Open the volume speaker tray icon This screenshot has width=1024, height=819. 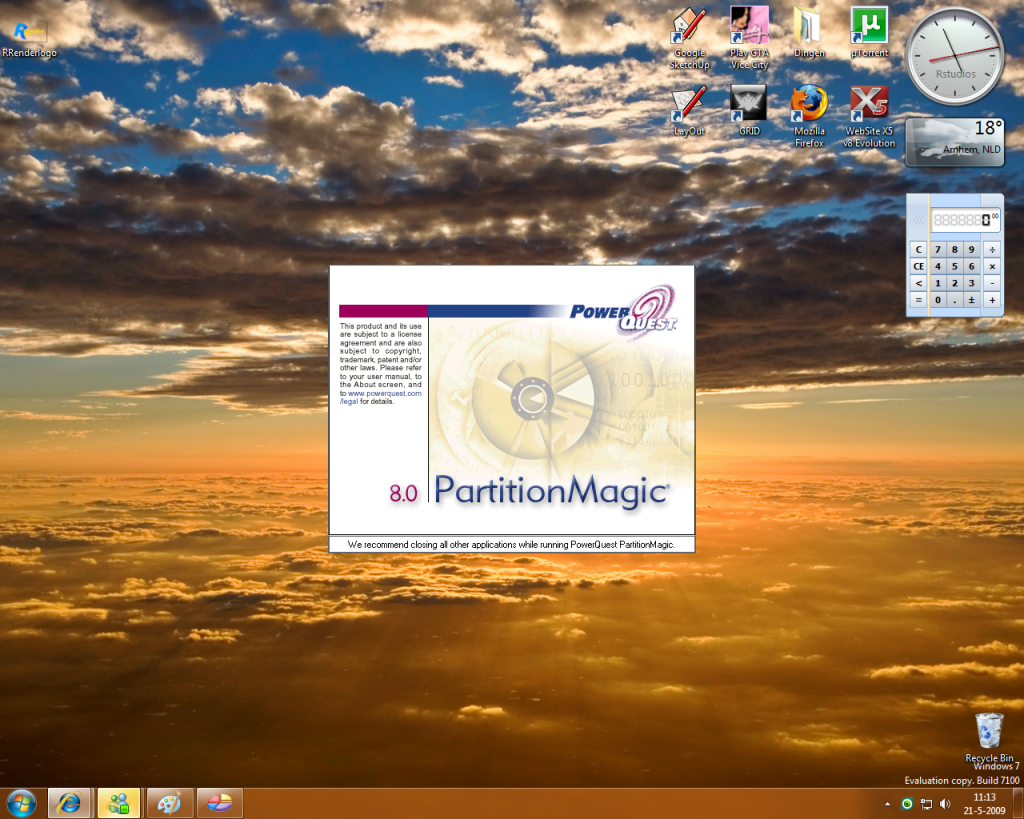click(x=945, y=804)
